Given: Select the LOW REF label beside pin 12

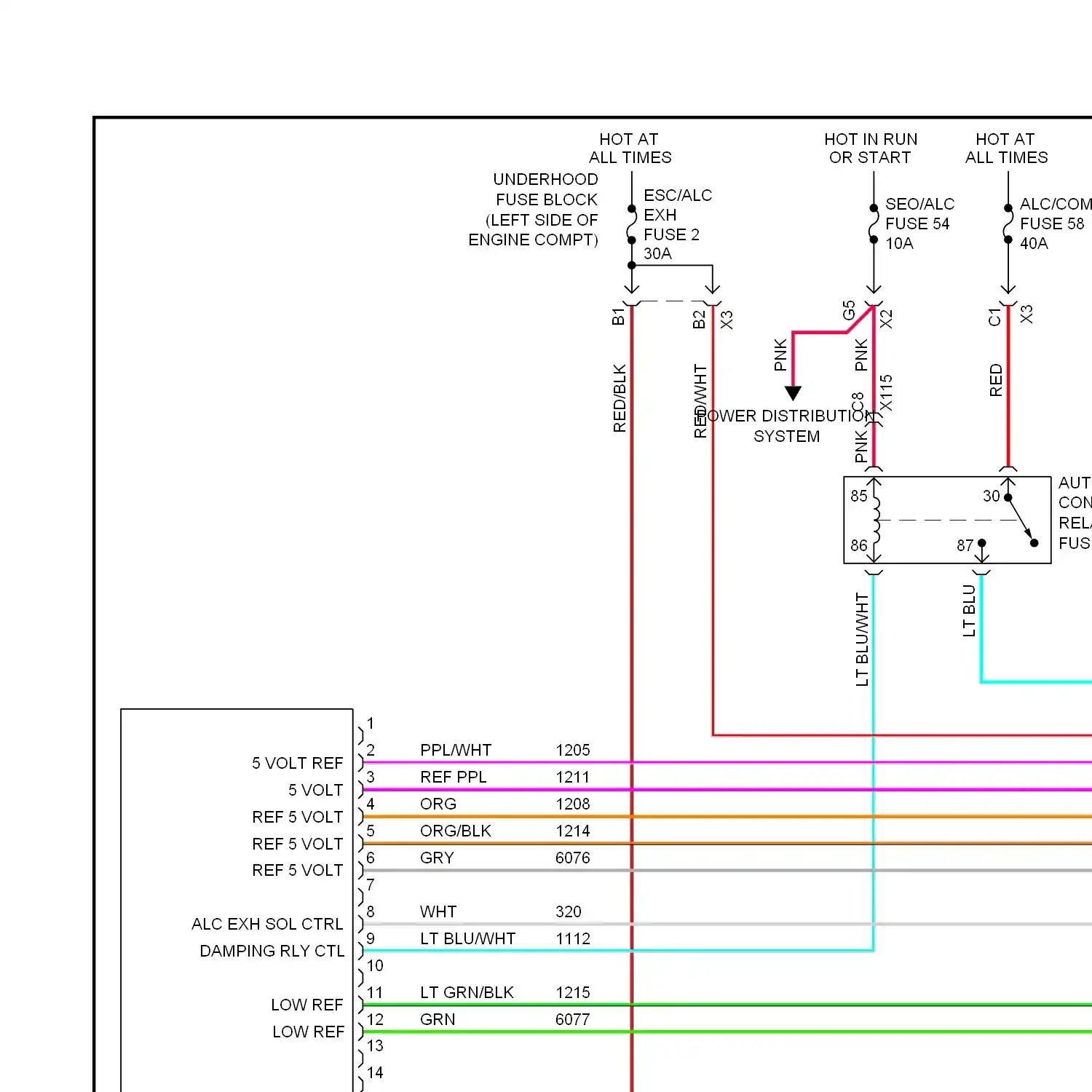Looking at the screenshot, I should (x=309, y=1032).
